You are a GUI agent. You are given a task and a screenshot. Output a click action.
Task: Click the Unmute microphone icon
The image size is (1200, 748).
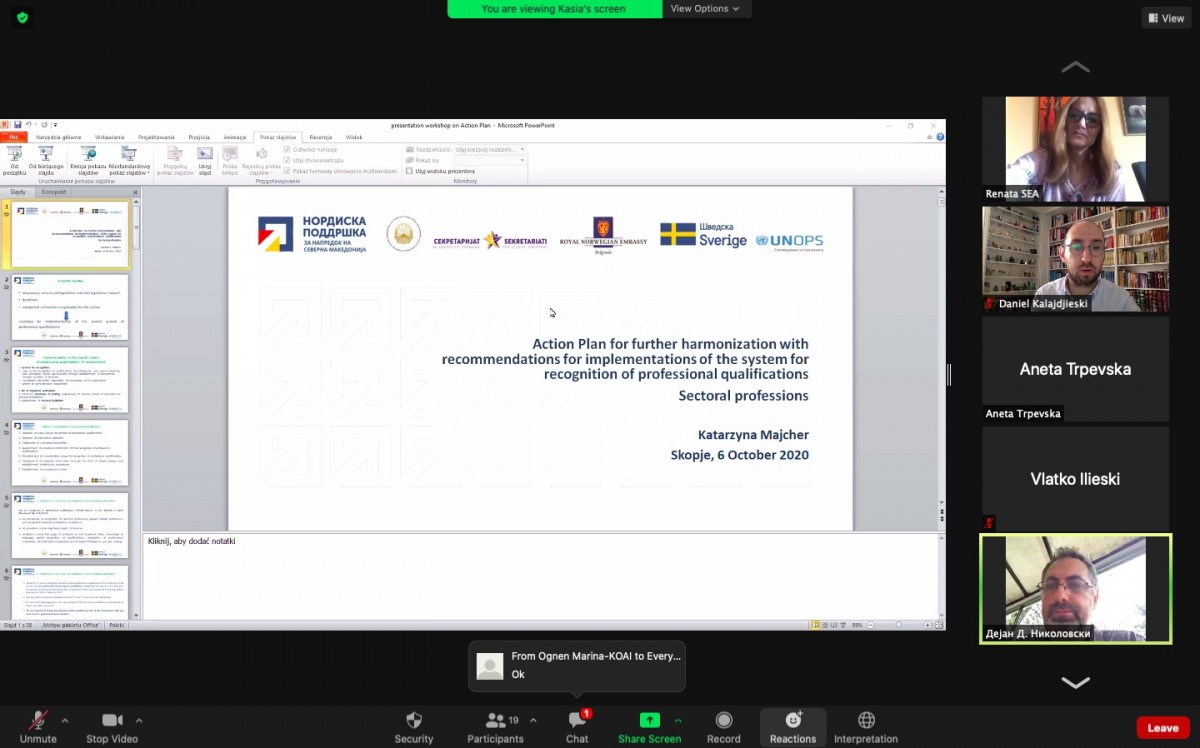[38, 721]
